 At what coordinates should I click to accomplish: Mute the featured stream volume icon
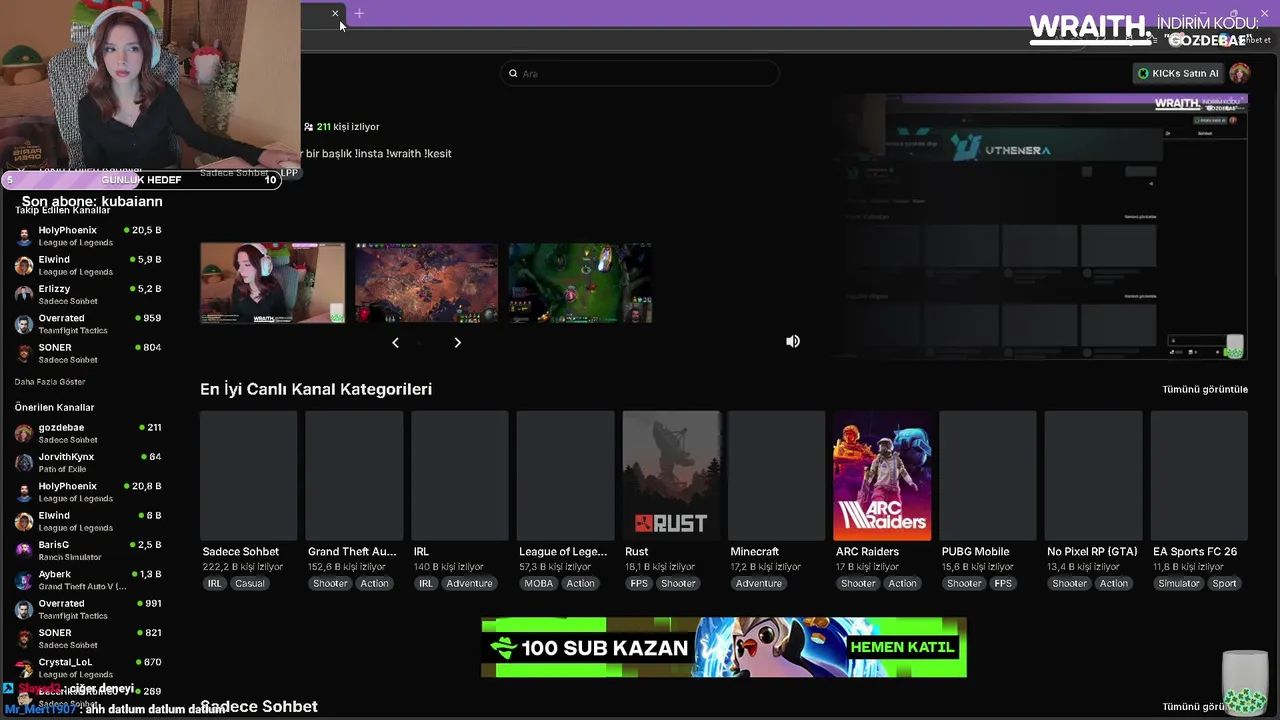tap(793, 341)
